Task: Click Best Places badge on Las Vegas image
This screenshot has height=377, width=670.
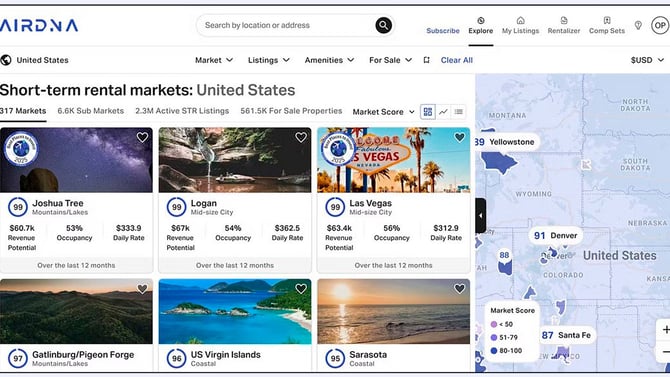Action: tap(338, 148)
